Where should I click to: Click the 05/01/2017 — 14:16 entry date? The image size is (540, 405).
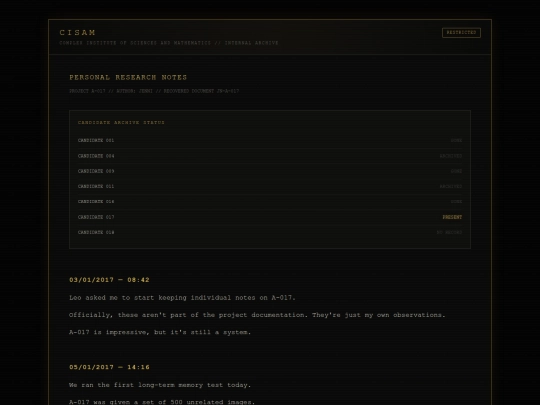(x=109, y=367)
